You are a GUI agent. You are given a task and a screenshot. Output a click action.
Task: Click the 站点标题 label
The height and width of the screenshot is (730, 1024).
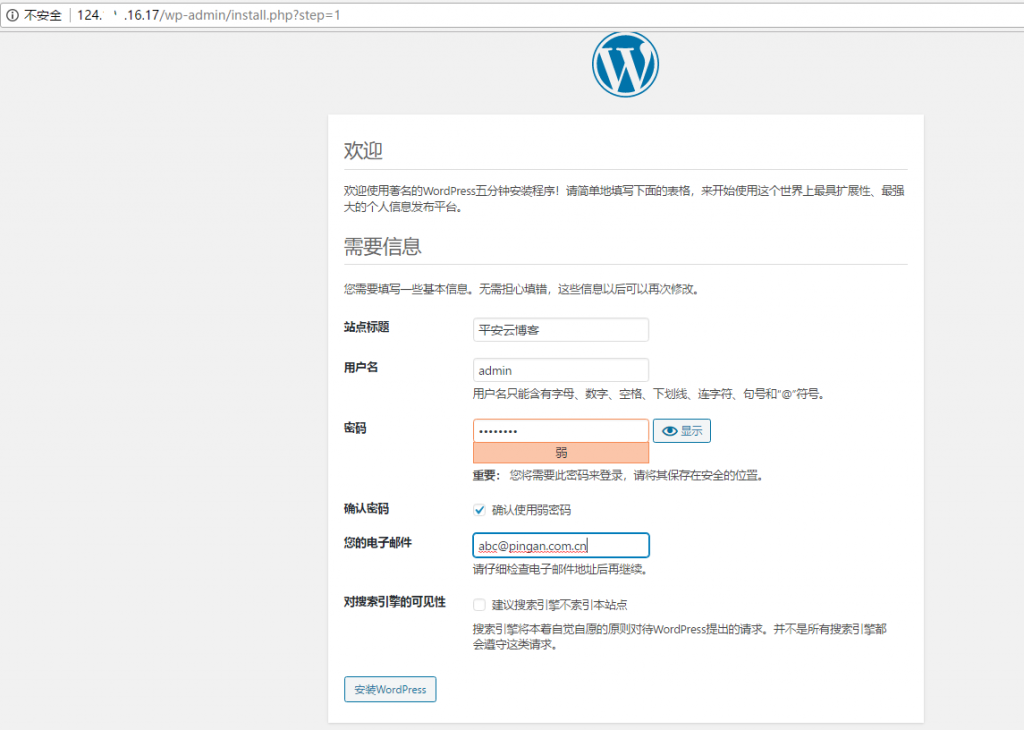click(366, 327)
